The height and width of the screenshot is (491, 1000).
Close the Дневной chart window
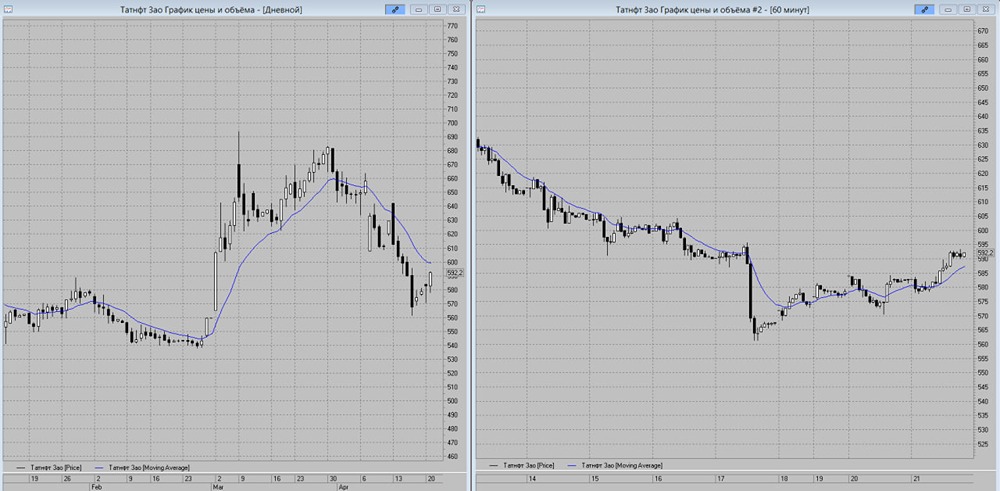point(456,10)
